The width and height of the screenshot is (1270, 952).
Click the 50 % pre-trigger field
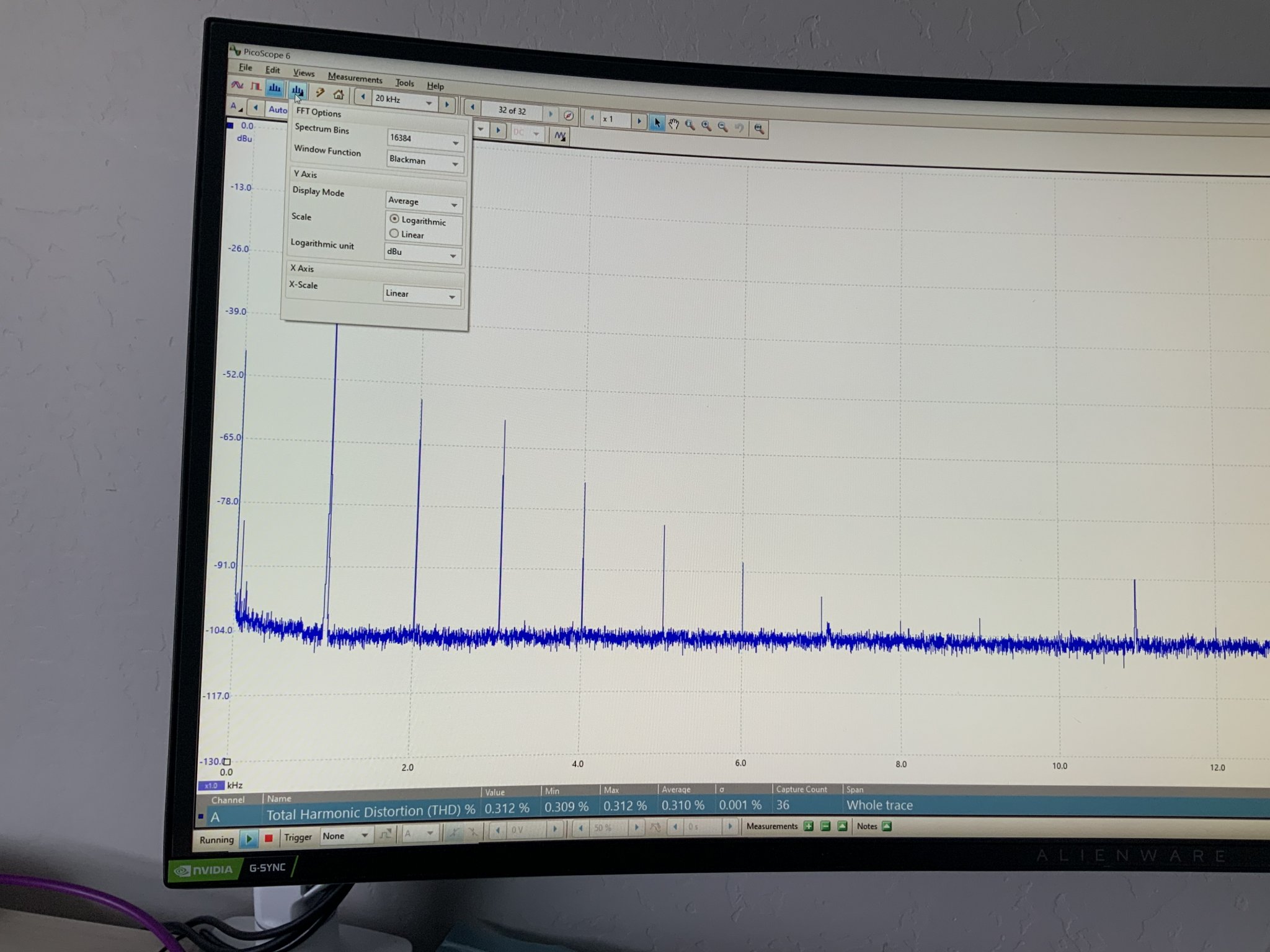(608, 827)
